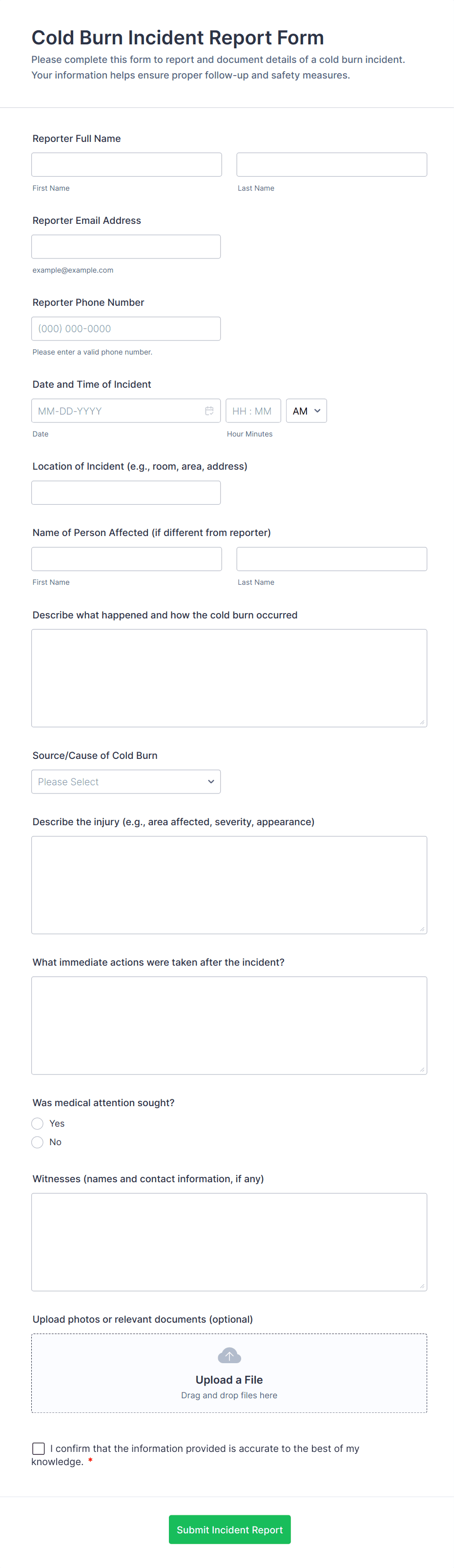Click the Upload a File area
This screenshot has height=1568, width=454.
coord(229,1379)
